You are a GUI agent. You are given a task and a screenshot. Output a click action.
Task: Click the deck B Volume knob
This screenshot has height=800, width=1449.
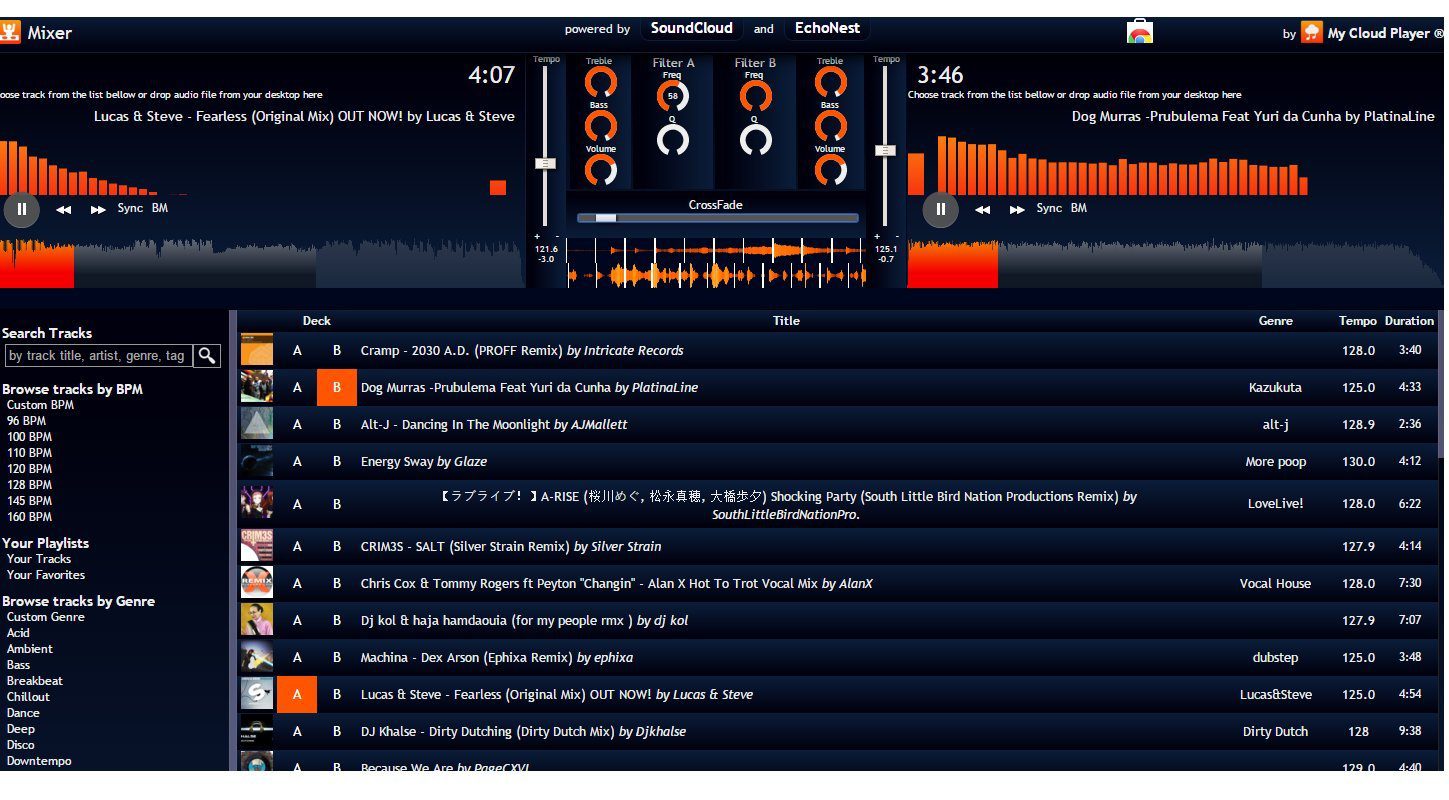[830, 170]
